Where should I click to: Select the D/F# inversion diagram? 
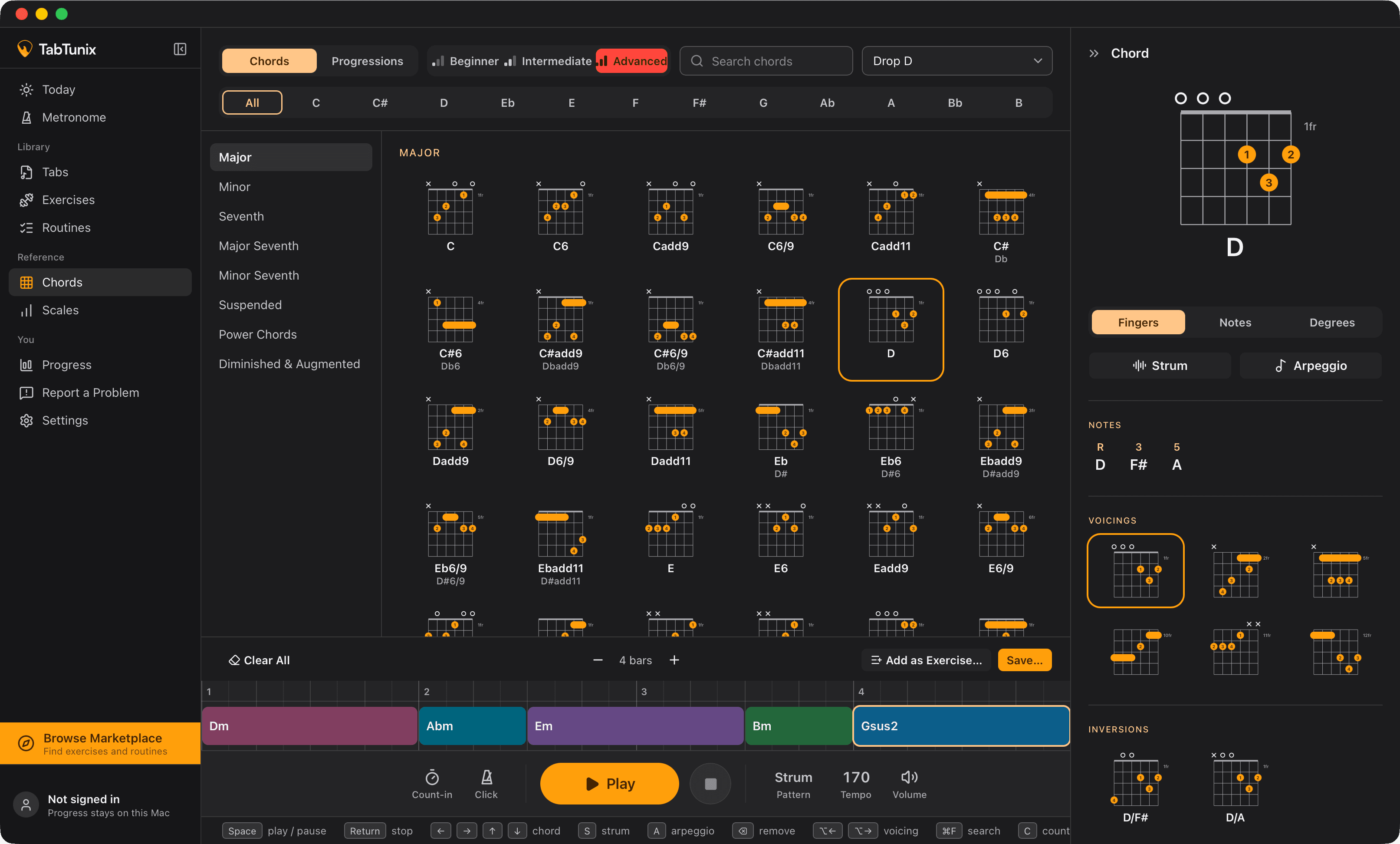point(1135,788)
